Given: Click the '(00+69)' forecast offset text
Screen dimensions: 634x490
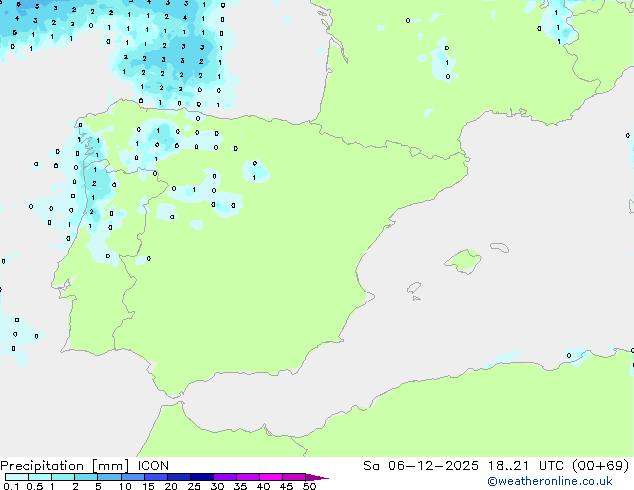Looking at the screenshot, I should 601,466.
